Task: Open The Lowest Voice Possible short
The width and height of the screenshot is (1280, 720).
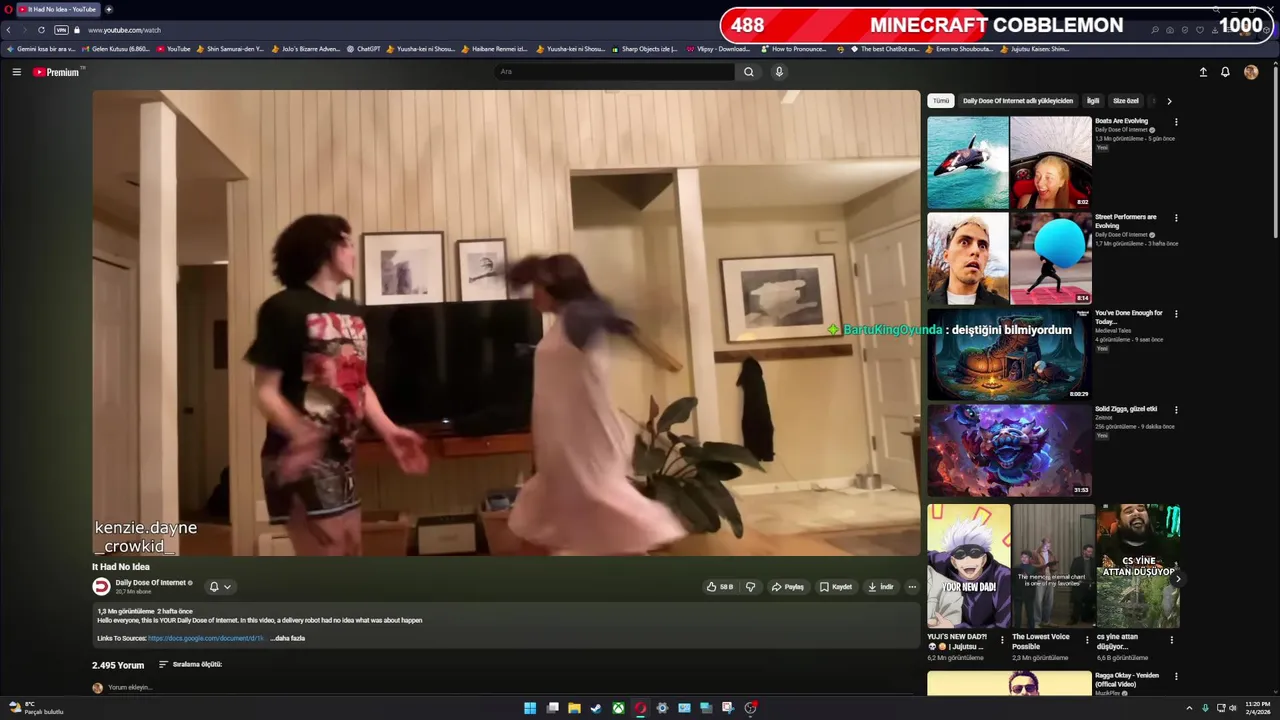Action: 1053,566
